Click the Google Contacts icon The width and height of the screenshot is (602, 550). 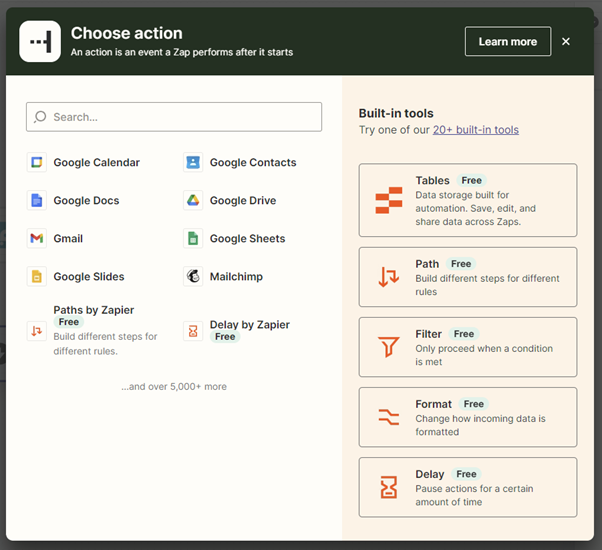click(193, 163)
